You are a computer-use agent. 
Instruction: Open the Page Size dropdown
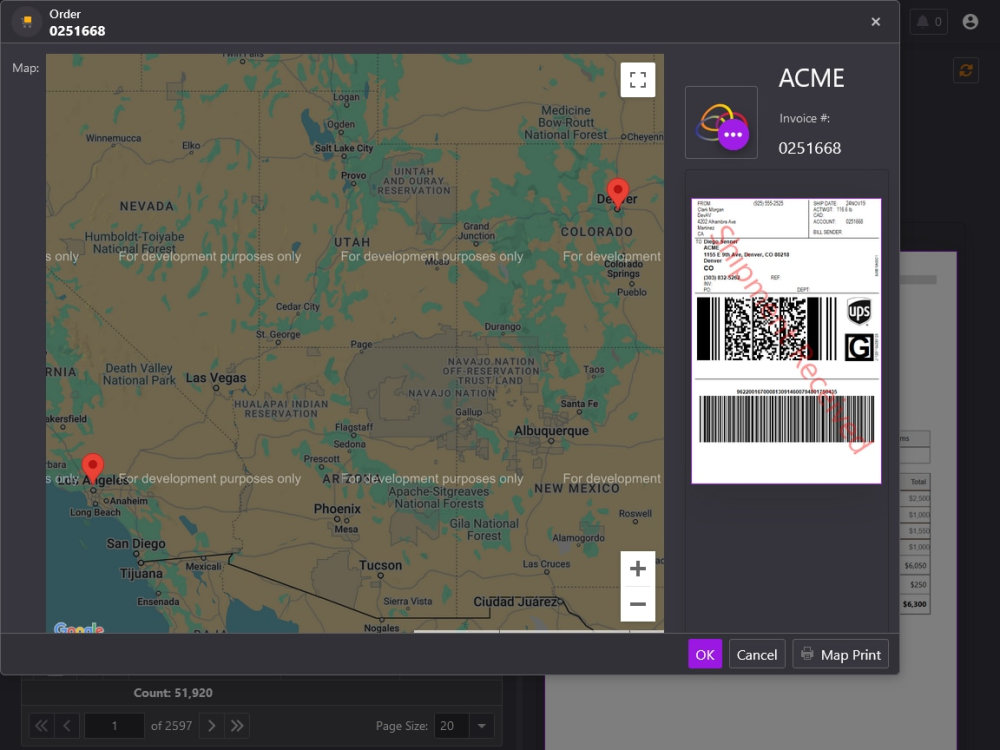click(482, 726)
